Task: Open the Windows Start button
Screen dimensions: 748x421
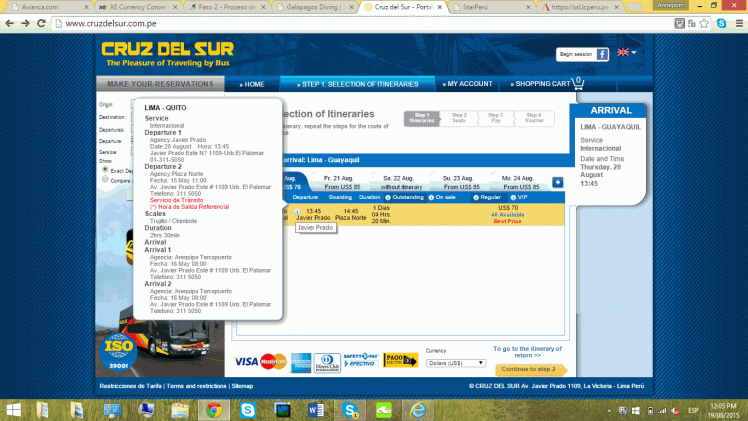Action: pyautogui.click(x=13, y=410)
